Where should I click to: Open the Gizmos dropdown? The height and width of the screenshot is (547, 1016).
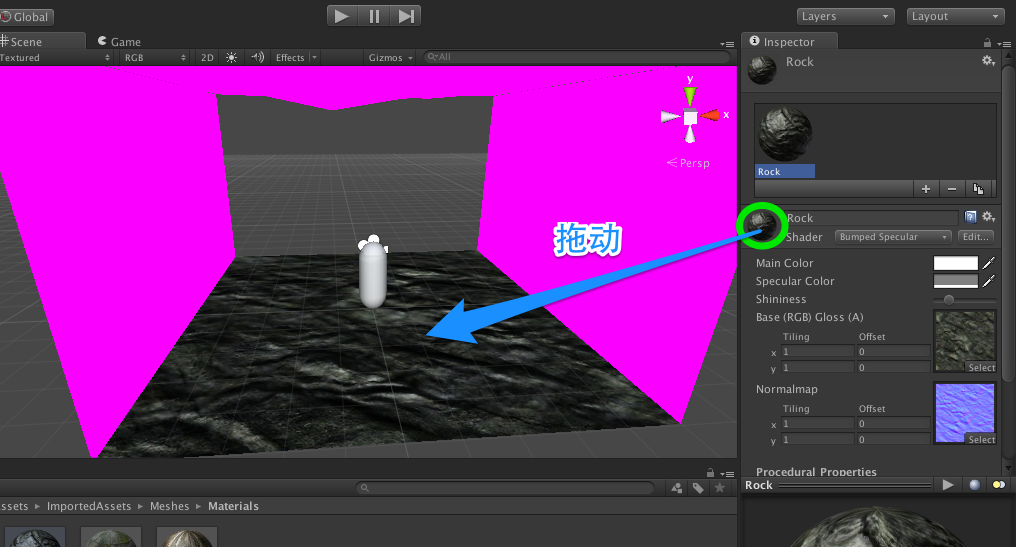(391, 58)
